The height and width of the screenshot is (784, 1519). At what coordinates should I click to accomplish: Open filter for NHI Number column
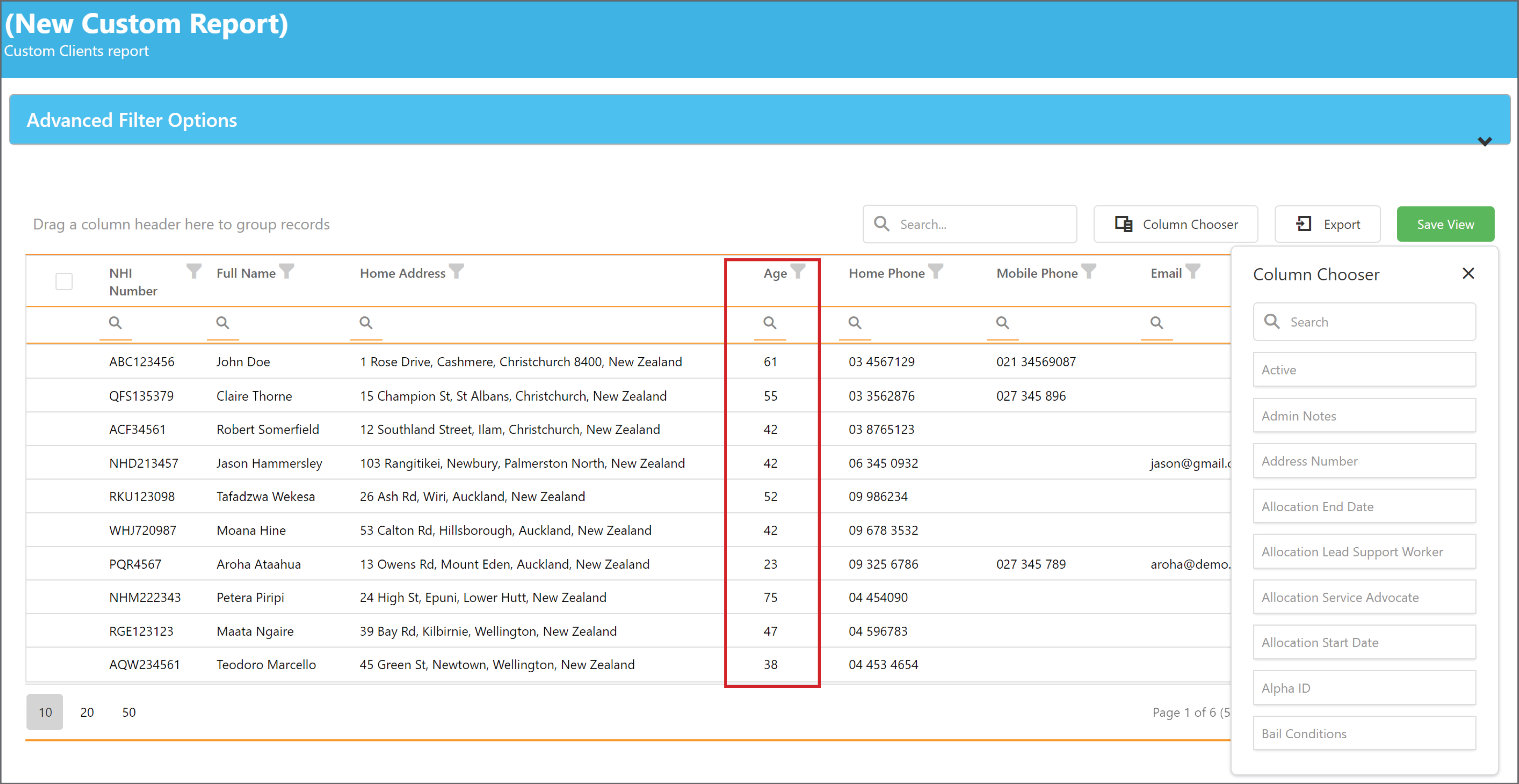(x=194, y=271)
